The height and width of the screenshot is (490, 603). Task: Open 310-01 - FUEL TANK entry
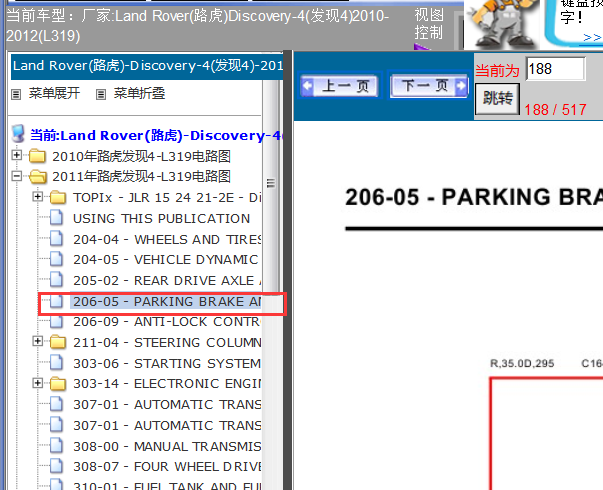point(167,485)
